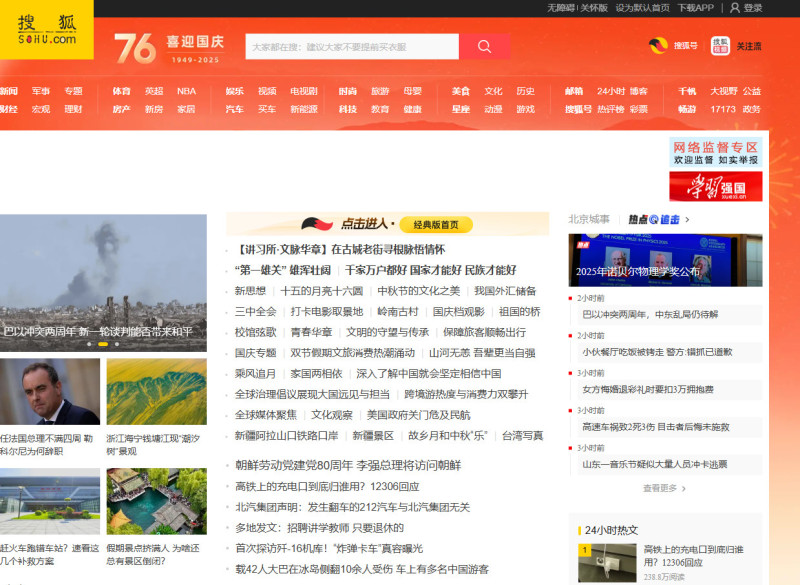Open the 下载APP option in top bar
Screen dimensions: 800x585
[696, 8]
